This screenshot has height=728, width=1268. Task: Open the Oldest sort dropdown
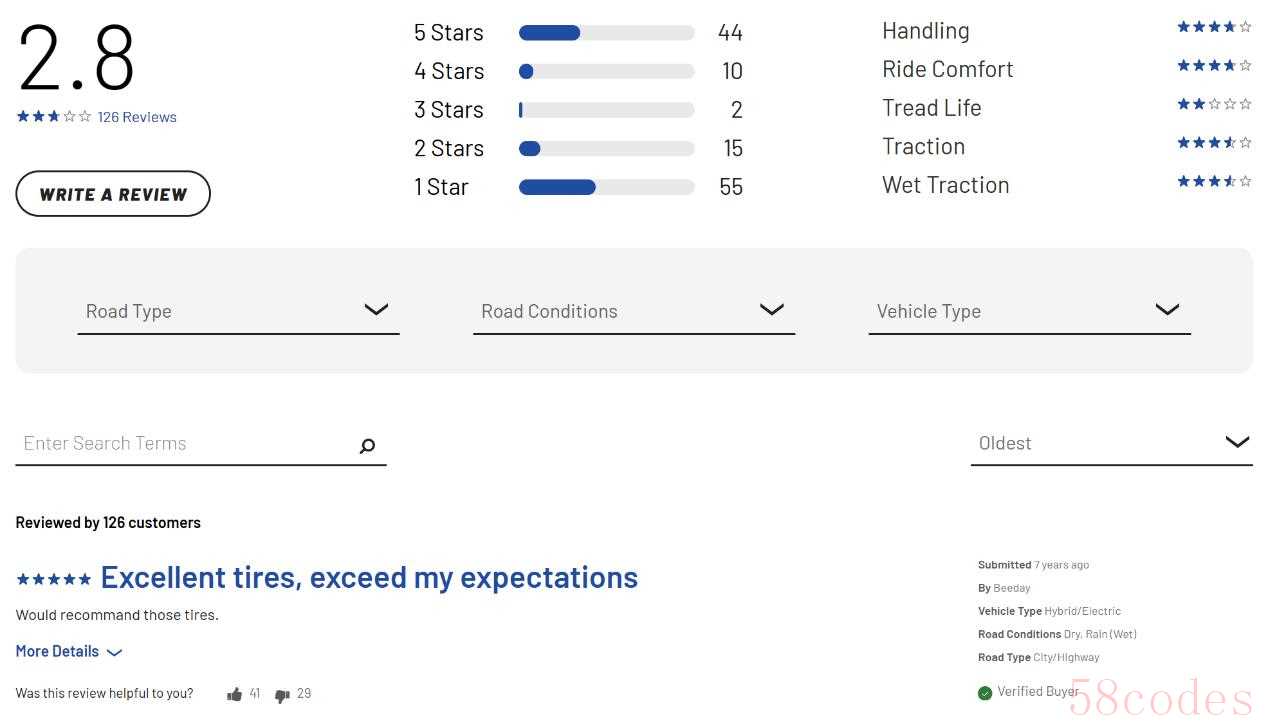1111,443
